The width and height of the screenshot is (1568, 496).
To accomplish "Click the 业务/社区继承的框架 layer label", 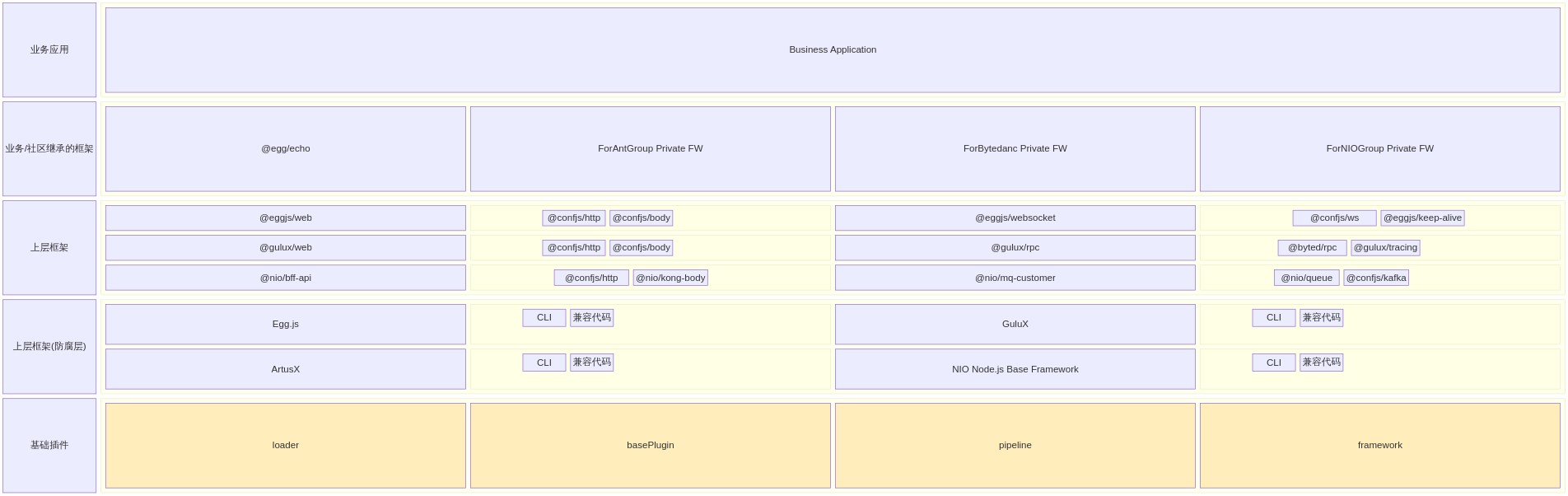I will (49, 149).
